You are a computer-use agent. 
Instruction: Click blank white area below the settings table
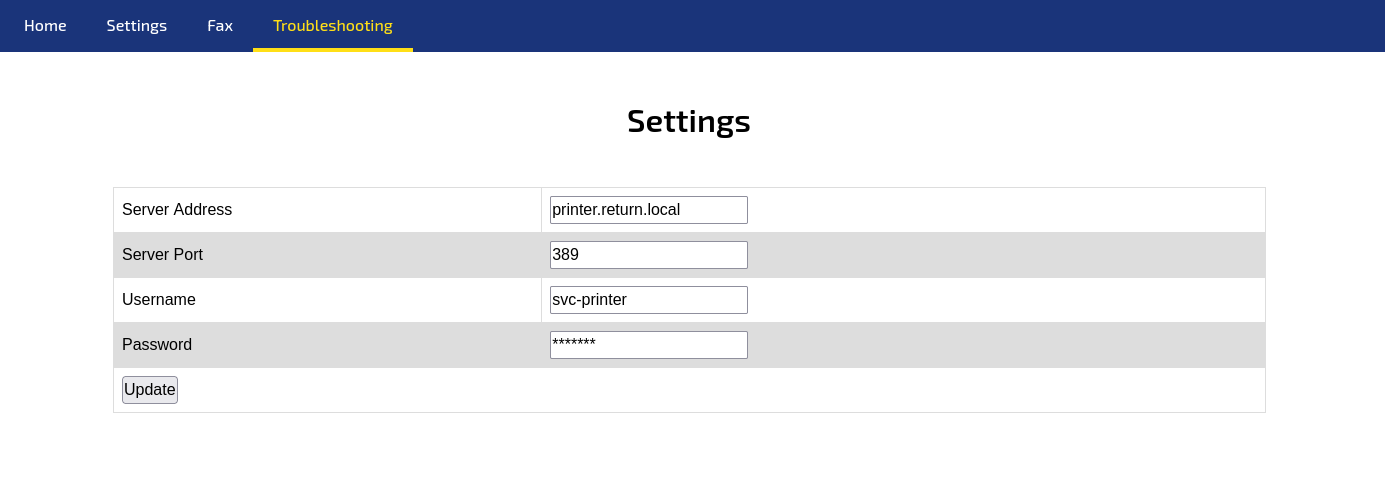point(690,448)
